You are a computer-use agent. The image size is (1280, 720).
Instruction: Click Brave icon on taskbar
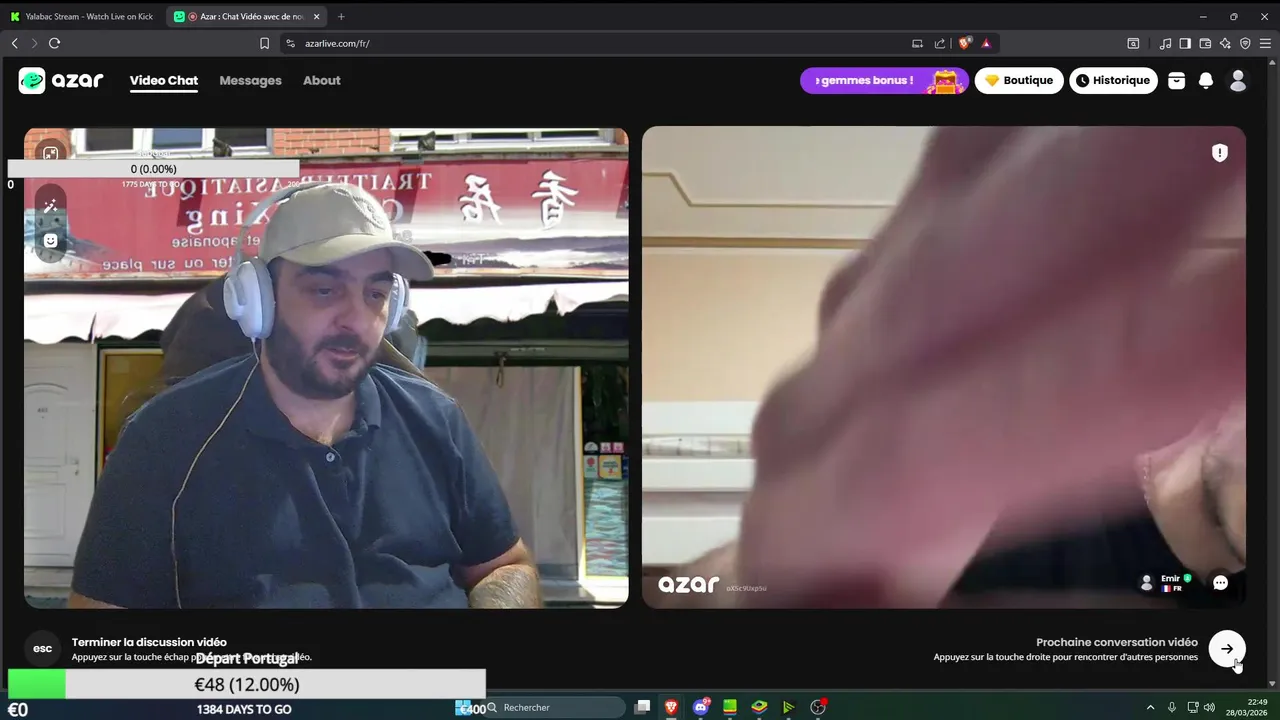click(x=671, y=707)
